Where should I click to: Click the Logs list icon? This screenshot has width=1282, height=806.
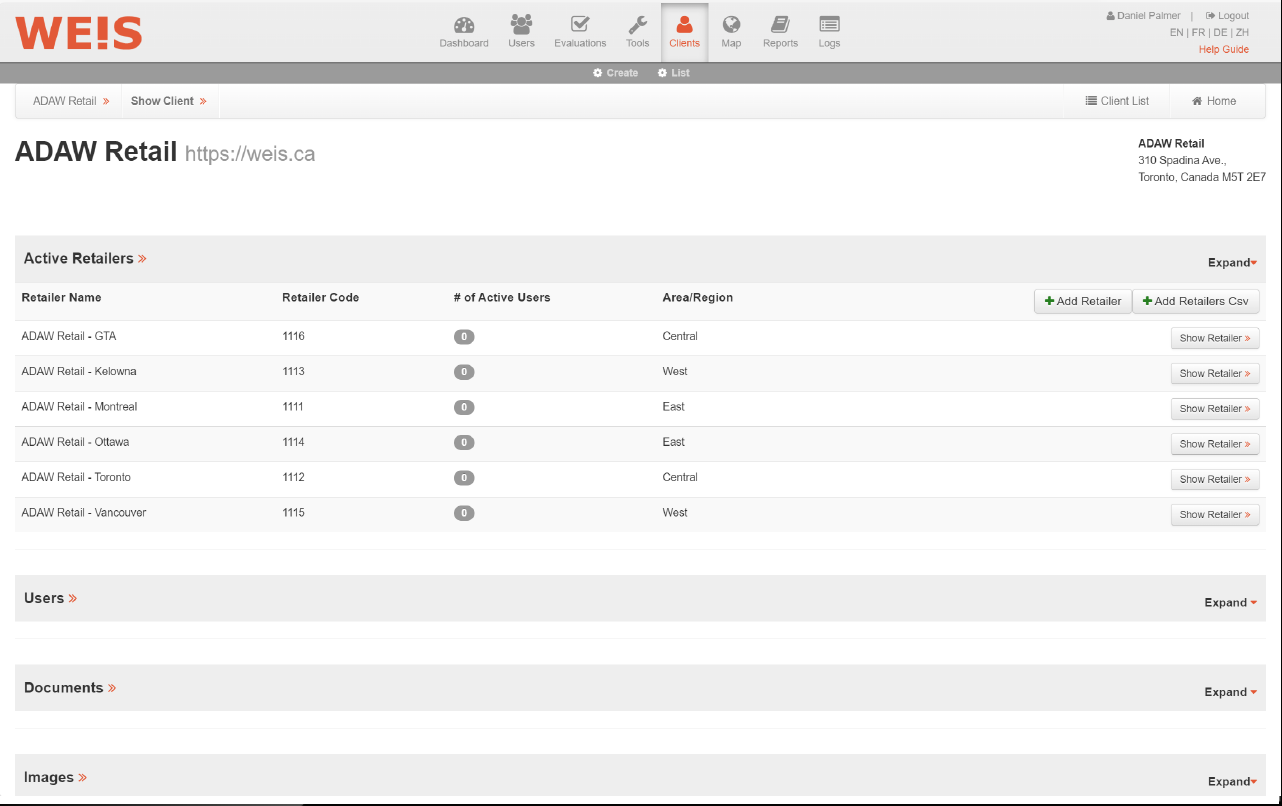829,25
